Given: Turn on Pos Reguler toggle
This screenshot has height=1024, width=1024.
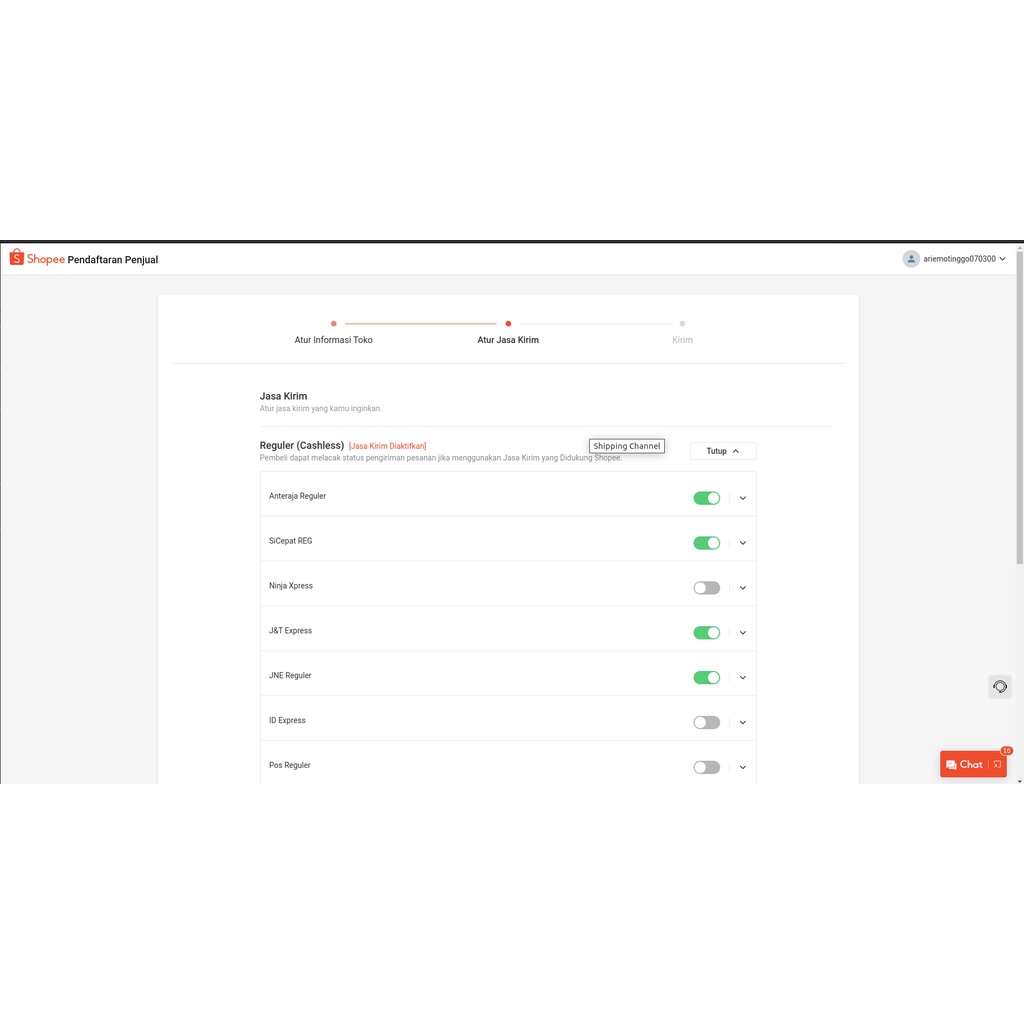Looking at the screenshot, I should coord(706,768).
